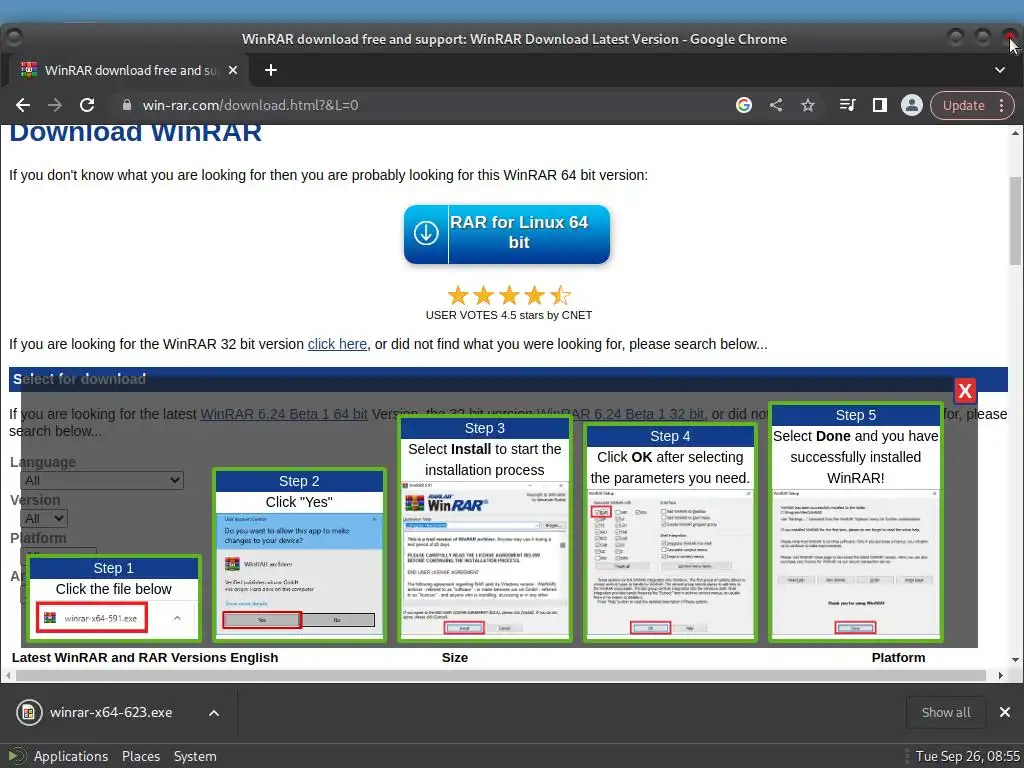Open WinRAR 6.24 Beta 1 64 bit link
Viewport: 1024px width, 768px height.
tap(284, 414)
